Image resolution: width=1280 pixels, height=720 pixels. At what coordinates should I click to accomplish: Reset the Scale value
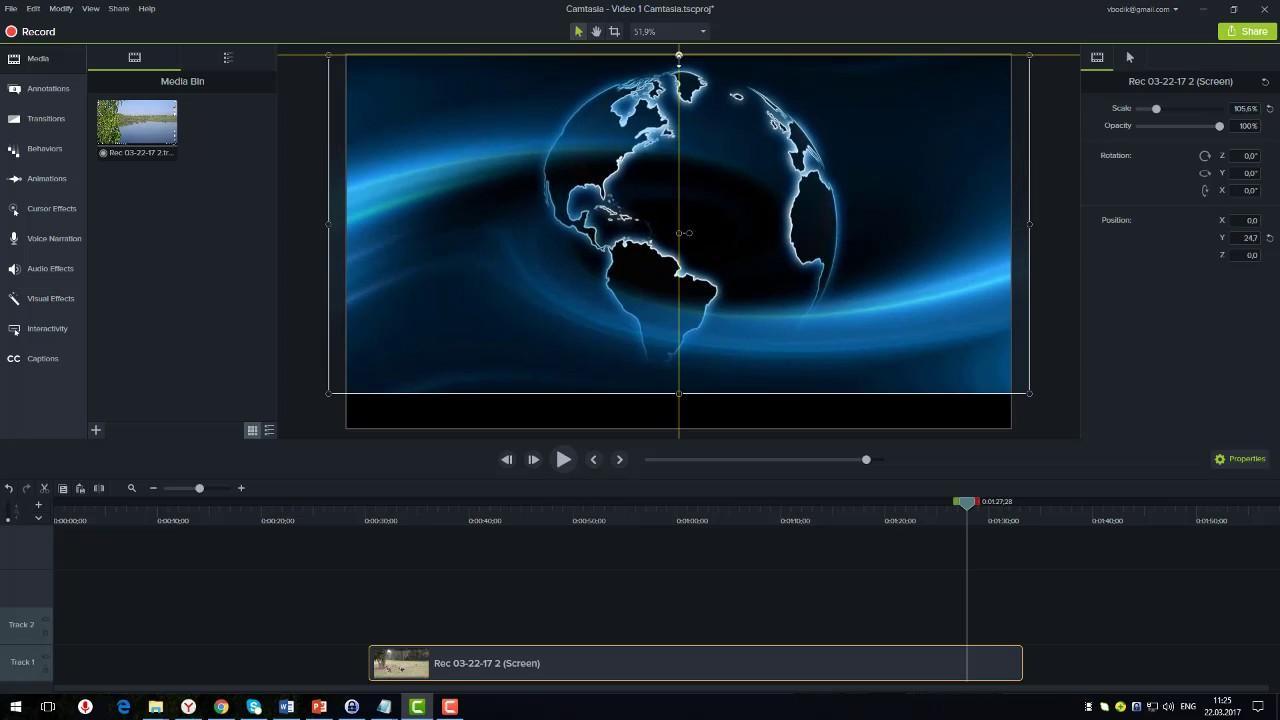(1270, 109)
